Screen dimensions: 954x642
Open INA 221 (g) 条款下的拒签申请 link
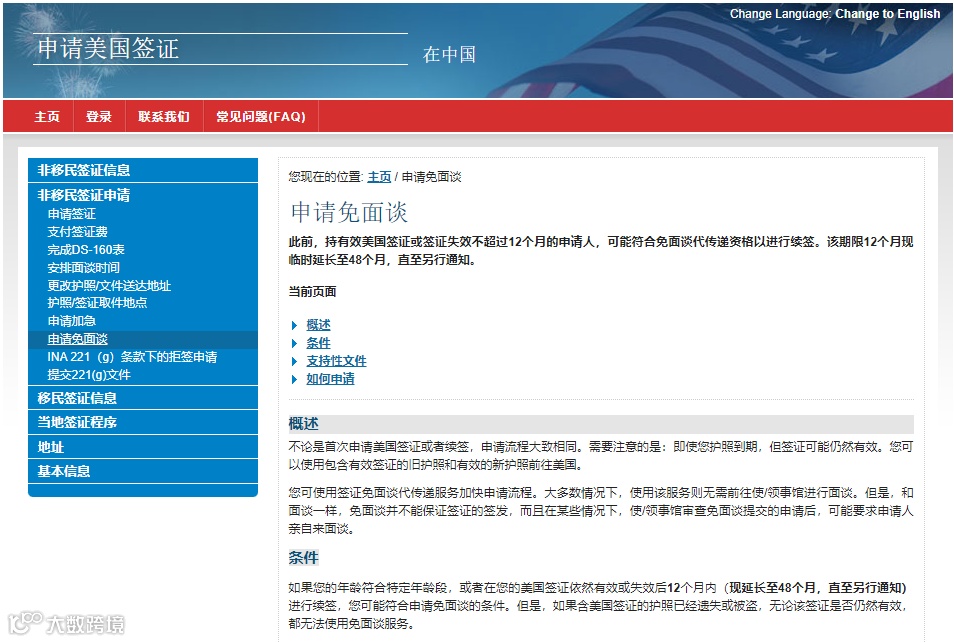pos(132,357)
